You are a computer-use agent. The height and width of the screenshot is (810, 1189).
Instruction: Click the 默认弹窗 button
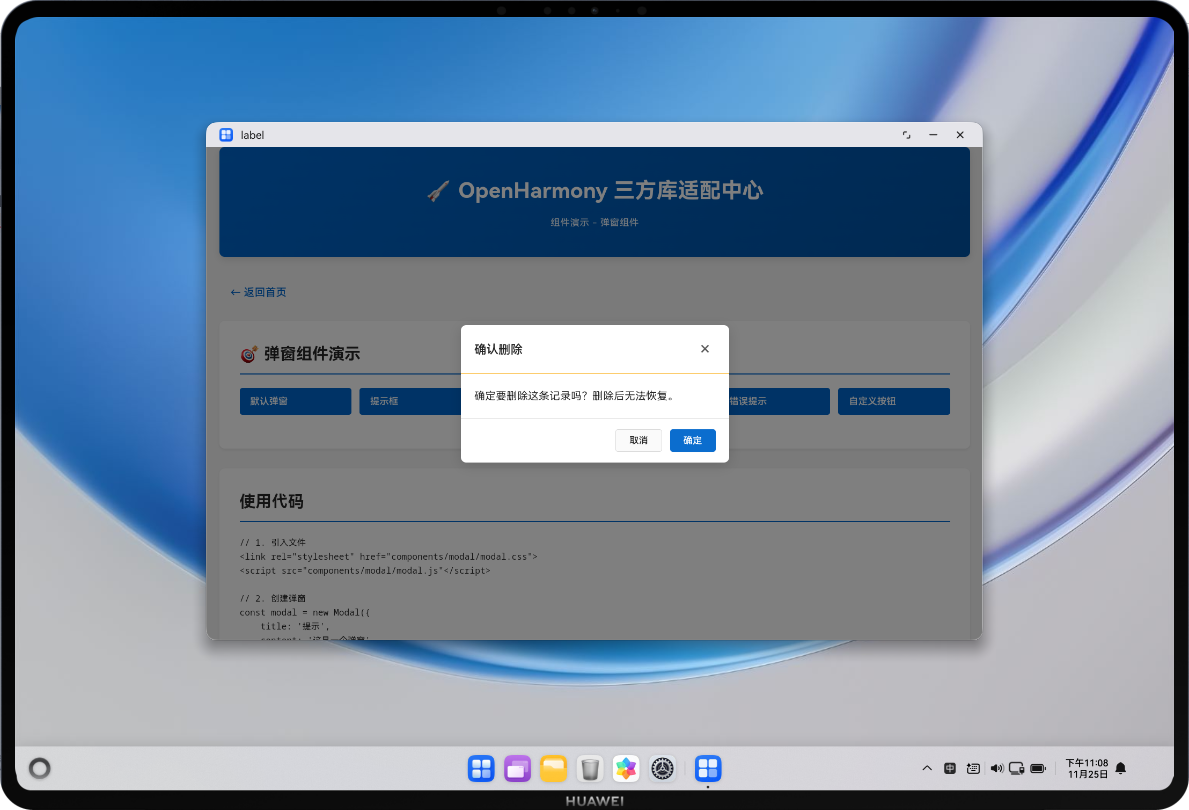pyautogui.click(x=295, y=401)
